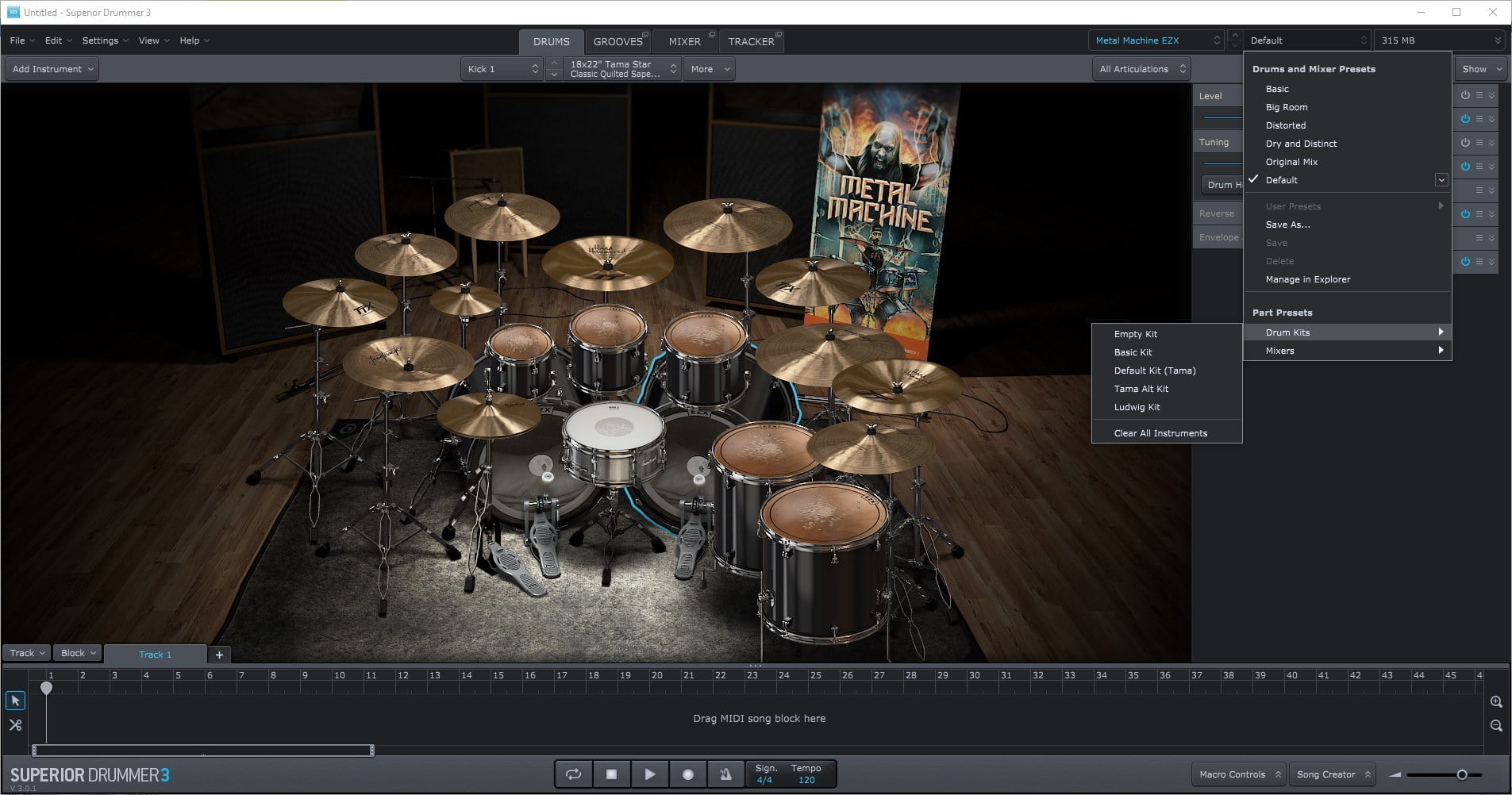Switch to the MIXER tab
1512x795 pixels.
click(x=685, y=41)
